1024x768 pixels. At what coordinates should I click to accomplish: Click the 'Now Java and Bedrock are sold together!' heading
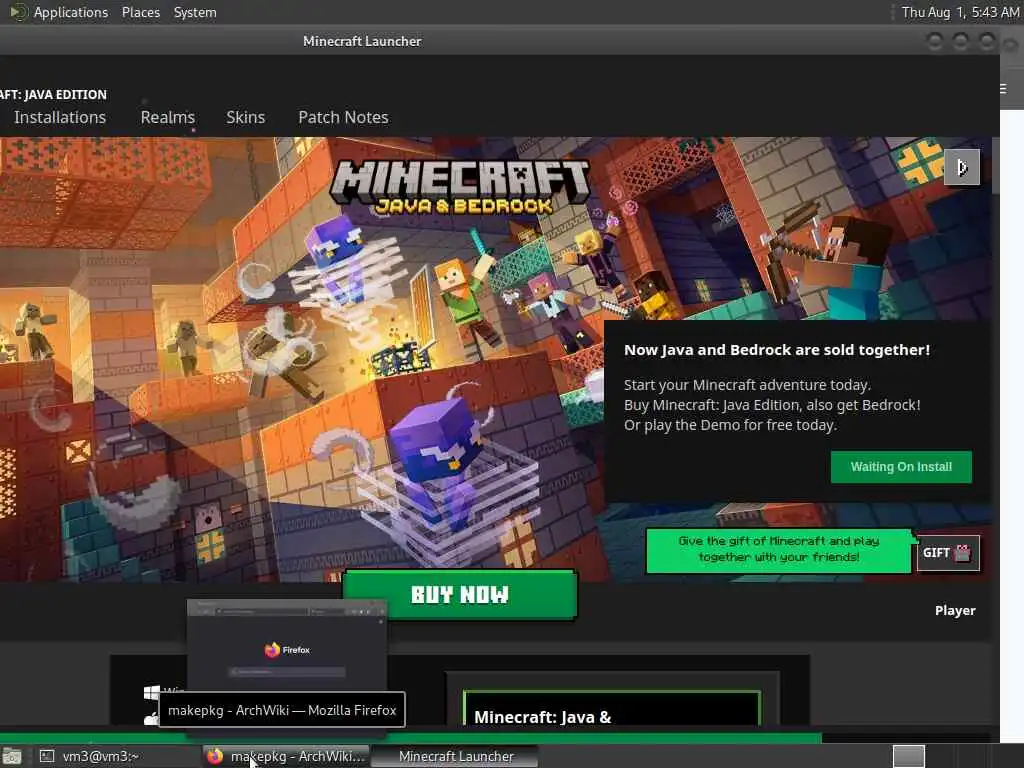click(776, 350)
